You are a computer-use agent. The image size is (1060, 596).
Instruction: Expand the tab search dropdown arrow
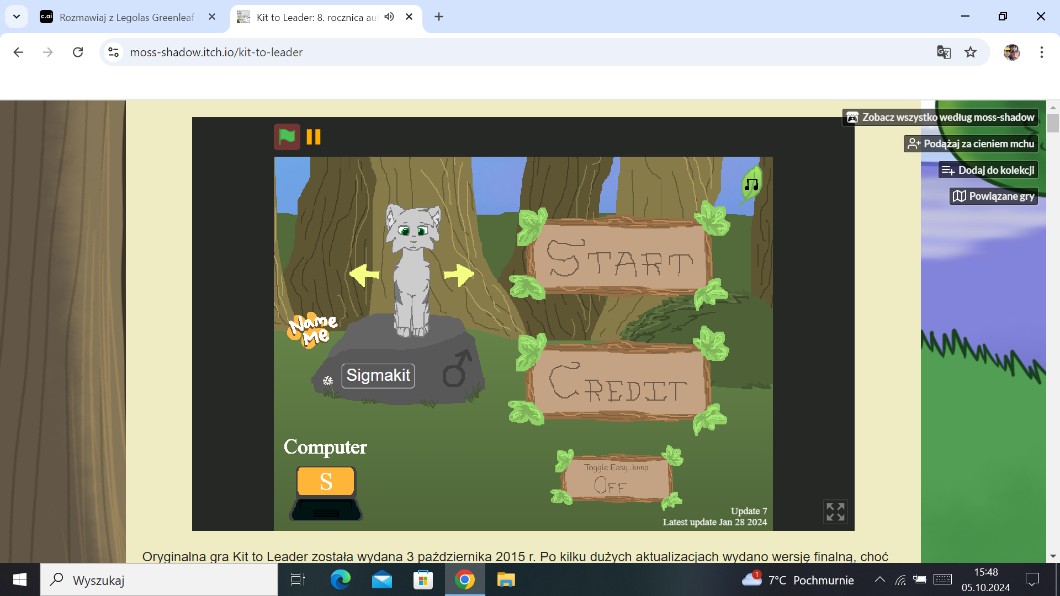(16, 17)
